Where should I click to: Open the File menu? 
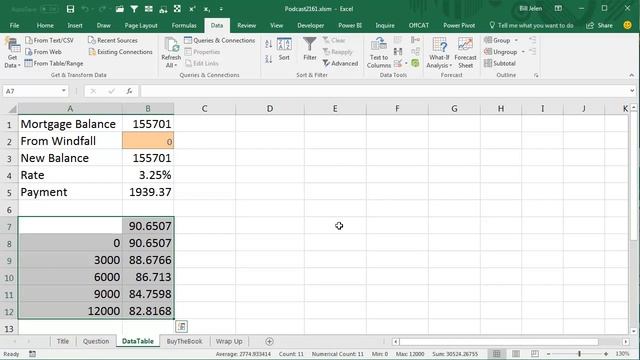[14, 25]
